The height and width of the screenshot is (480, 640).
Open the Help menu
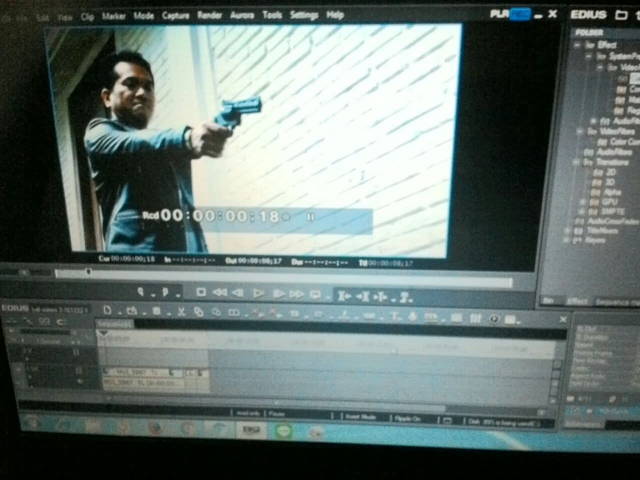point(335,15)
